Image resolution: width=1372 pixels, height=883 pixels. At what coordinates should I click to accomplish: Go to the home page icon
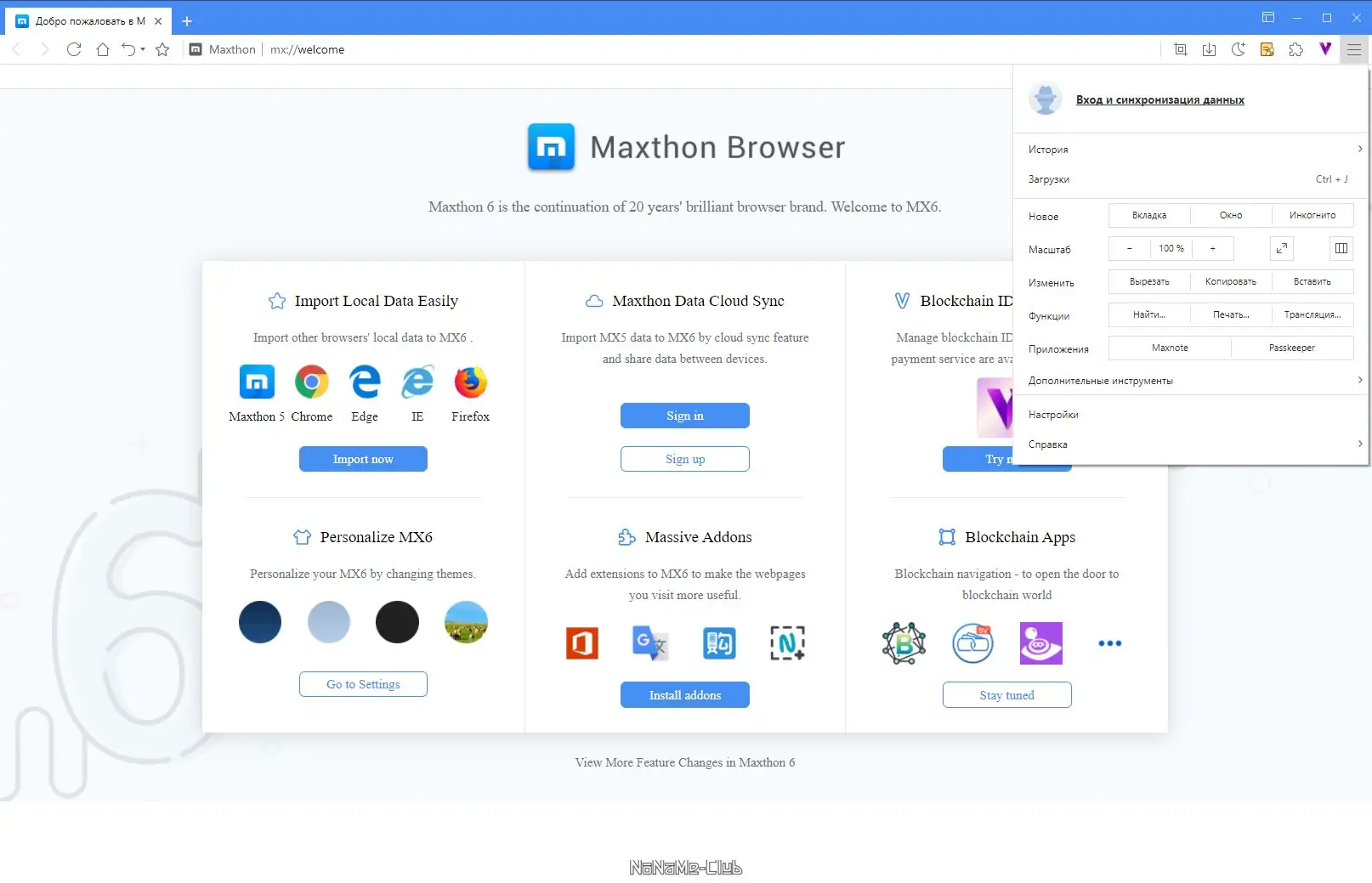(103, 49)
